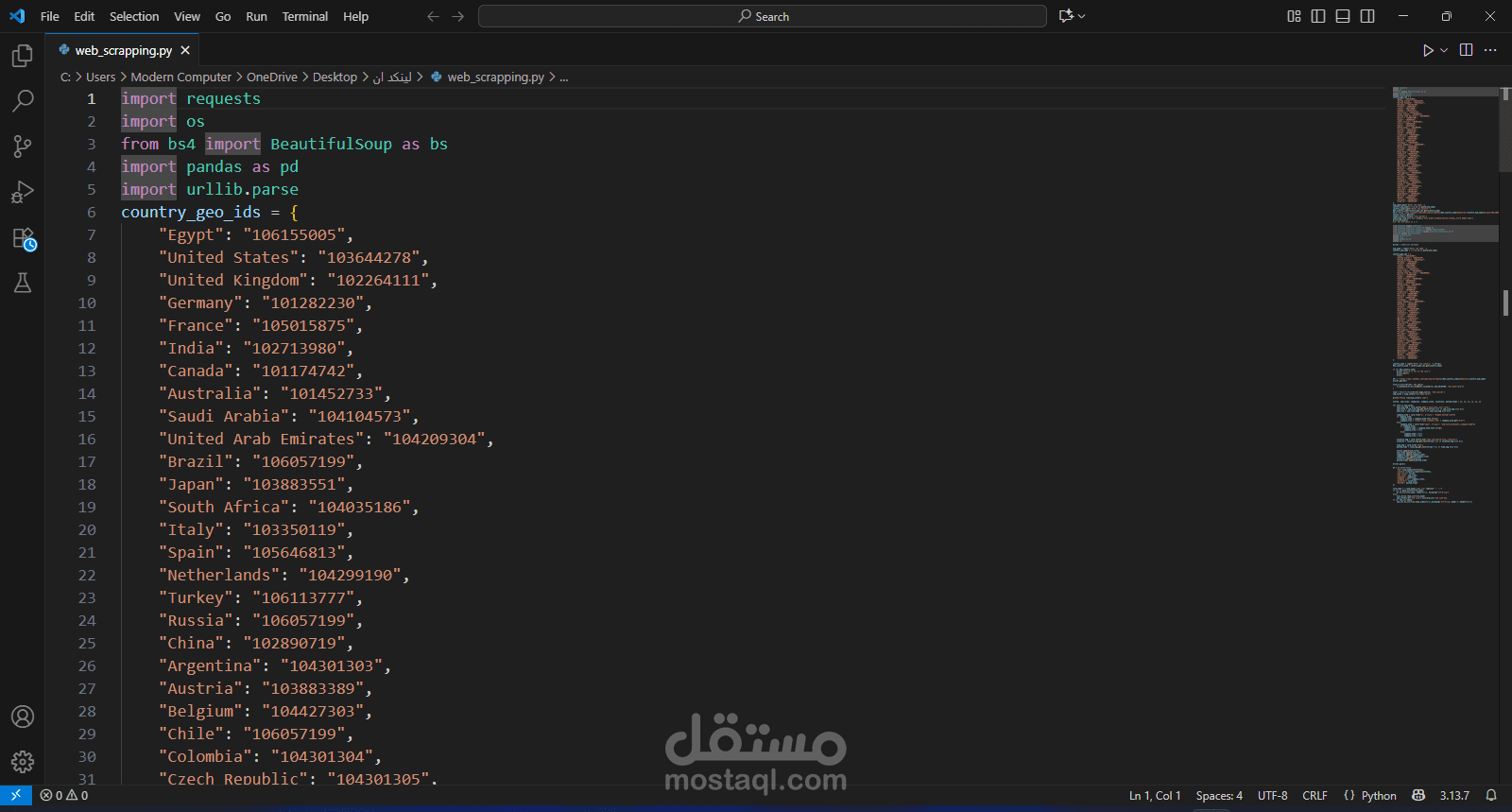Screen dimensions: 1512x812
Task: Open the Run and Debug view
Action: coord(23,192)
